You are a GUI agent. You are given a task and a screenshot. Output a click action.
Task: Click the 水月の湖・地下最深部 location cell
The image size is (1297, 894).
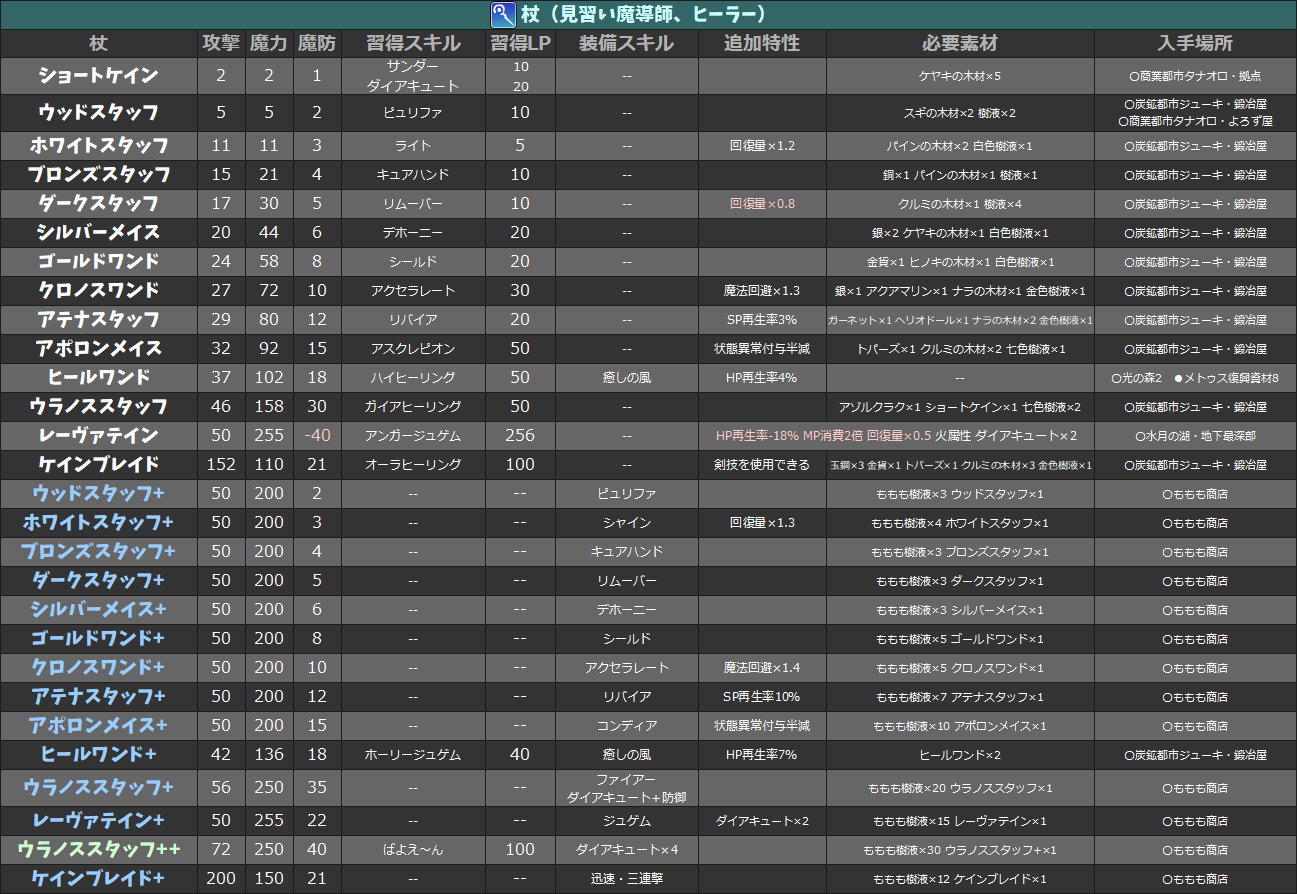pyautogui.click(x=1195, y=436)
